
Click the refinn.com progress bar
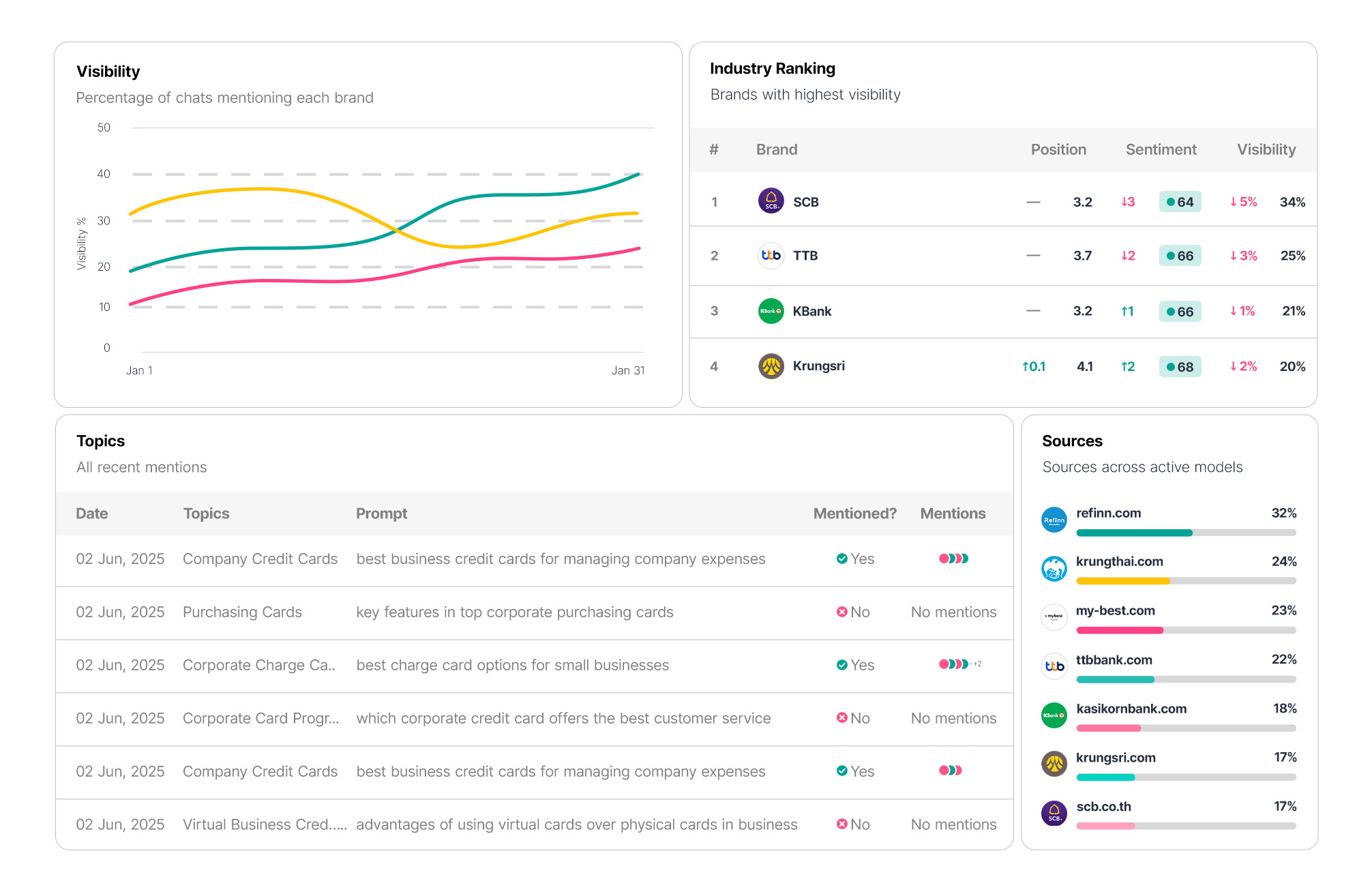[1186, 533]
